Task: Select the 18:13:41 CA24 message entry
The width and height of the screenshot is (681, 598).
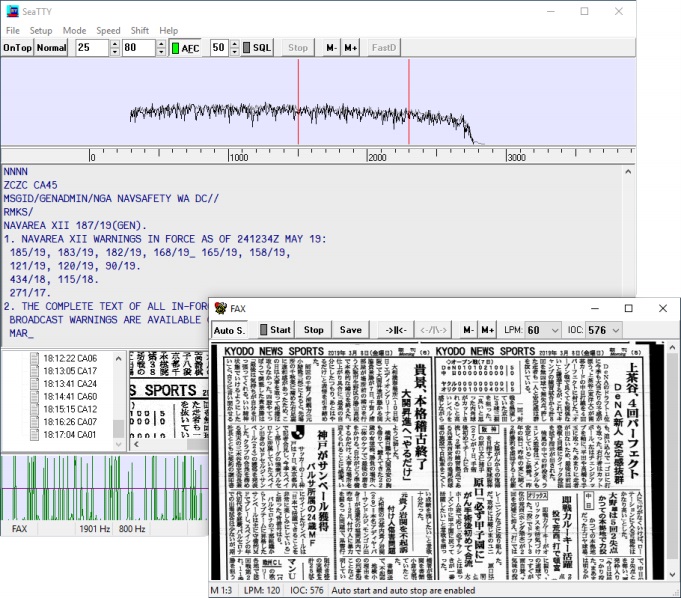Action: [70, 384]
